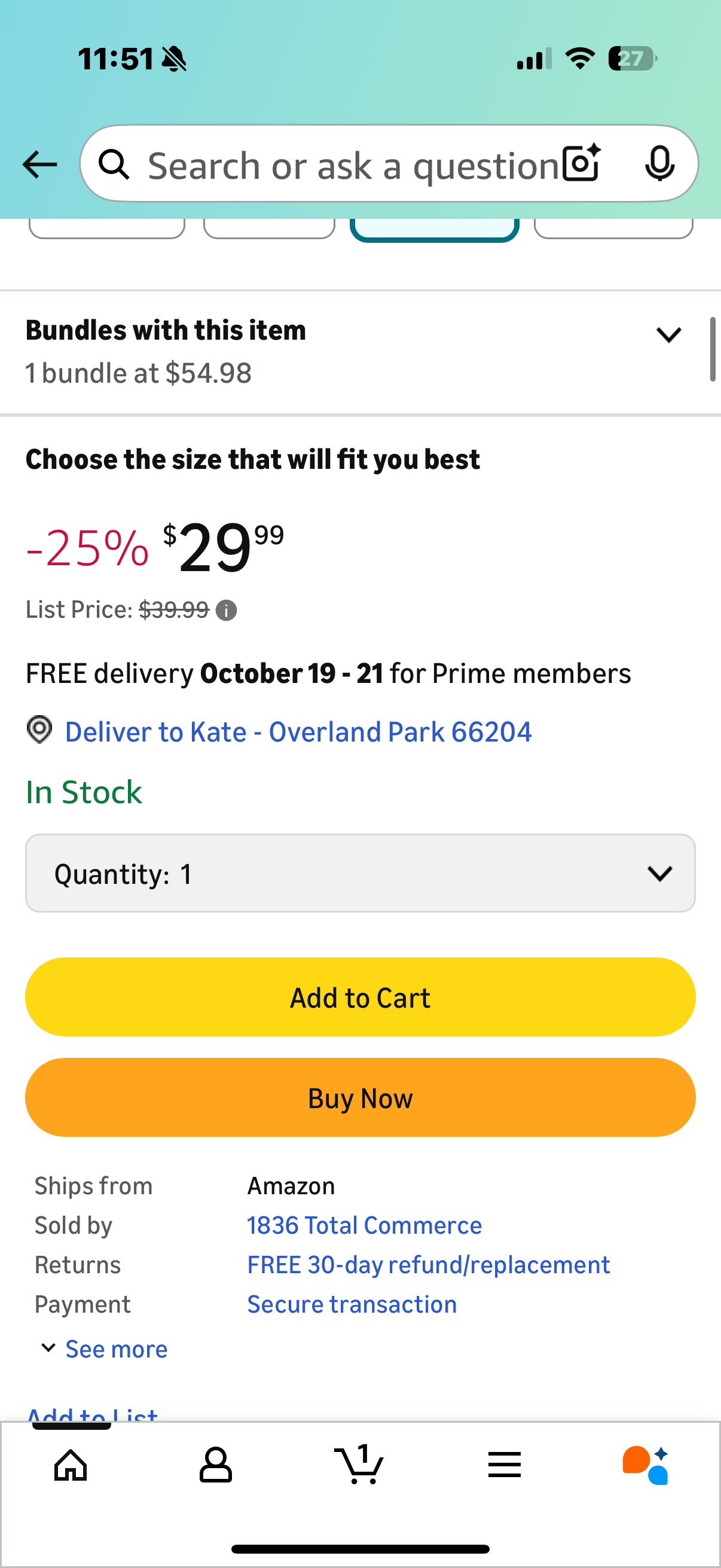The height and width of the screenshot is (1568, 721).
Task: Open FREE 30-day refund/replacement link
Action: 428,1265
